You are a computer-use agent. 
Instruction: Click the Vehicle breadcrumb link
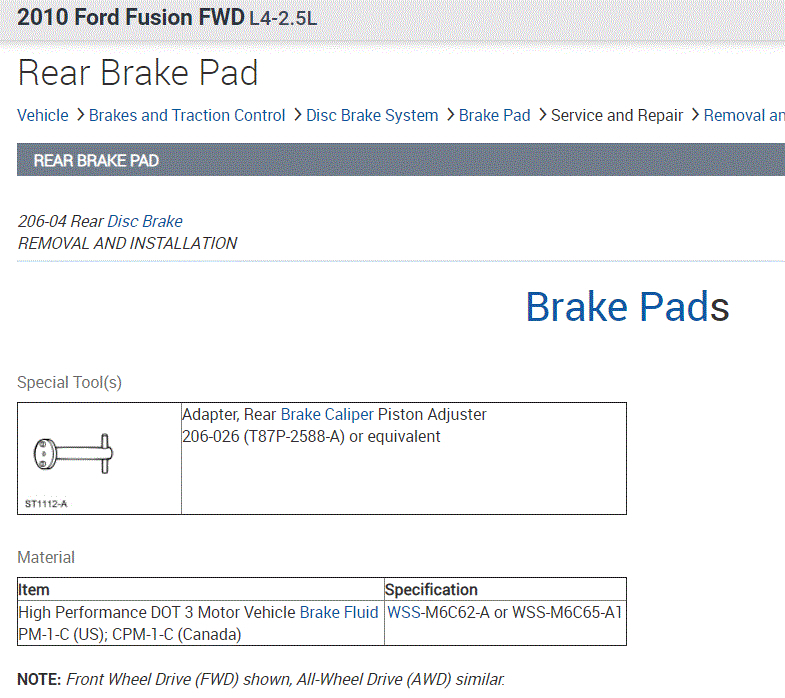tap(43, 115)
